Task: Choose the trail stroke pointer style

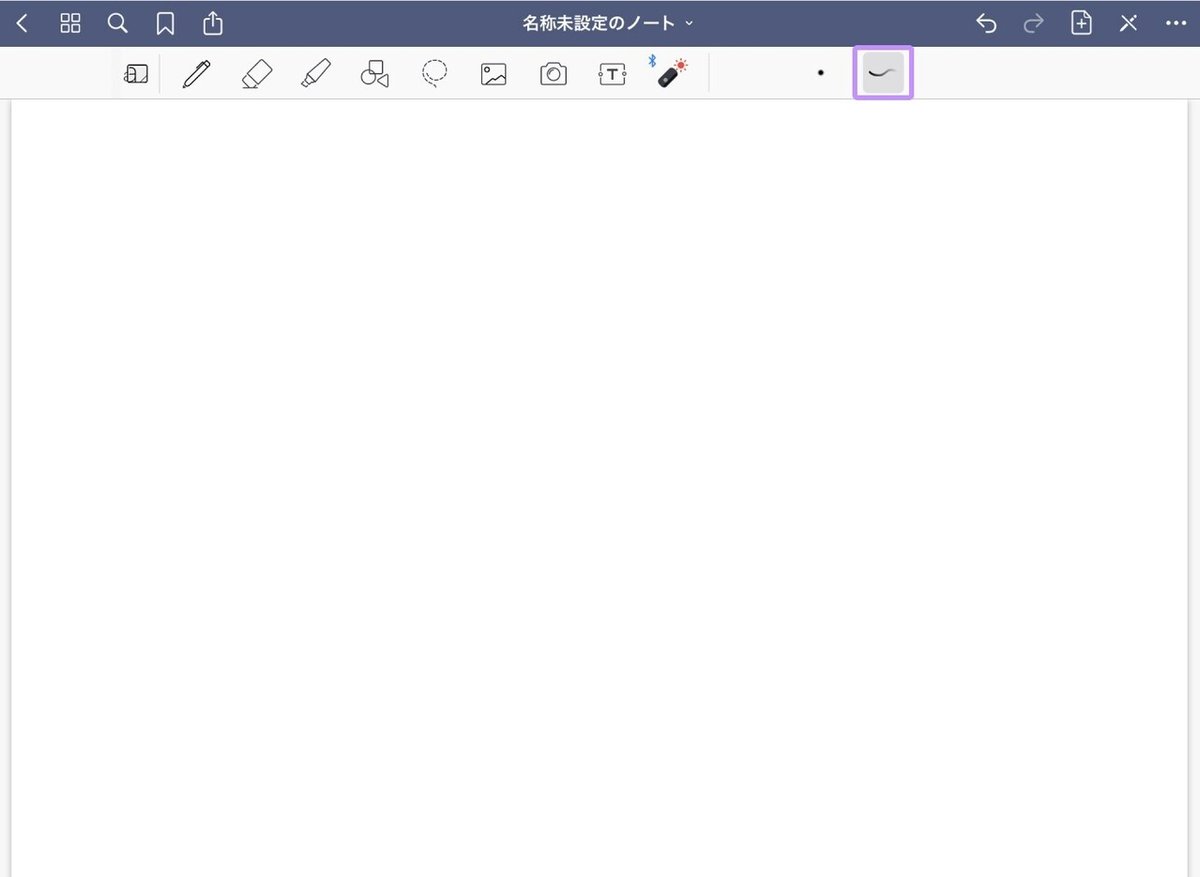Action: pyautogui.click(x=883, y=73)
